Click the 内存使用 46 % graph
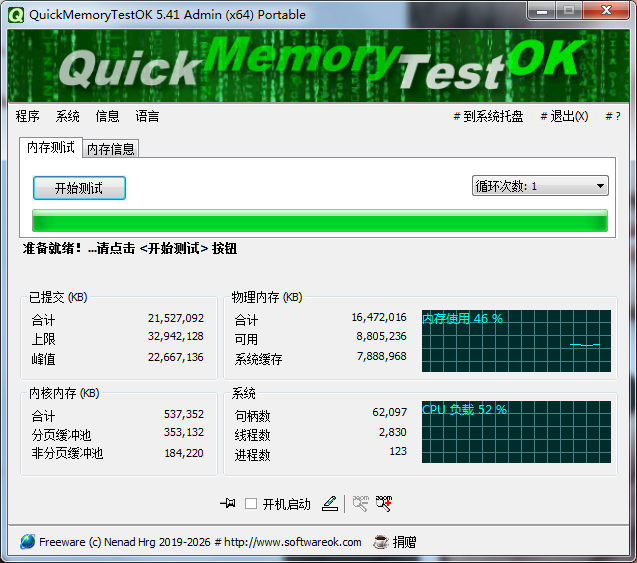This screenshot has width=637, height=563. [516, 341]
